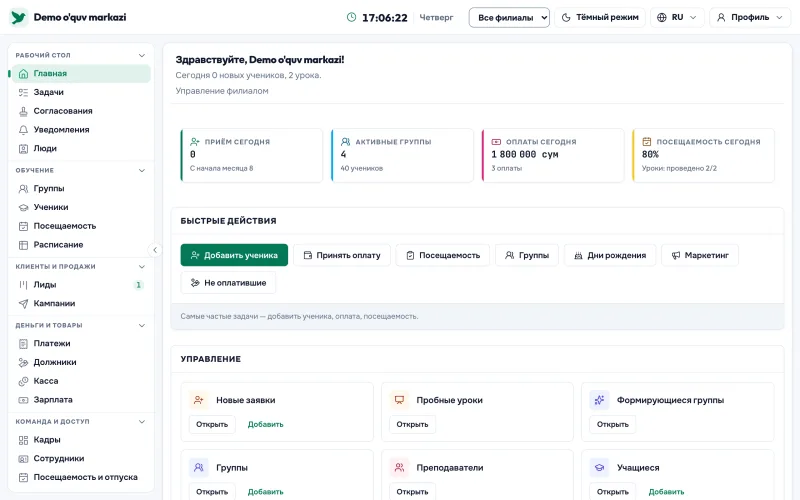Click the users icon beside sidebar Группы
Screen dimensions: 800x500
pos(23,189)
